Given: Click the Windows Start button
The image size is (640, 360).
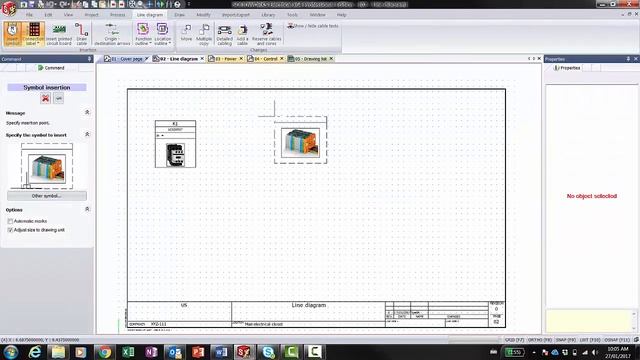Looking at the screenshot, I should click(11, 352).
